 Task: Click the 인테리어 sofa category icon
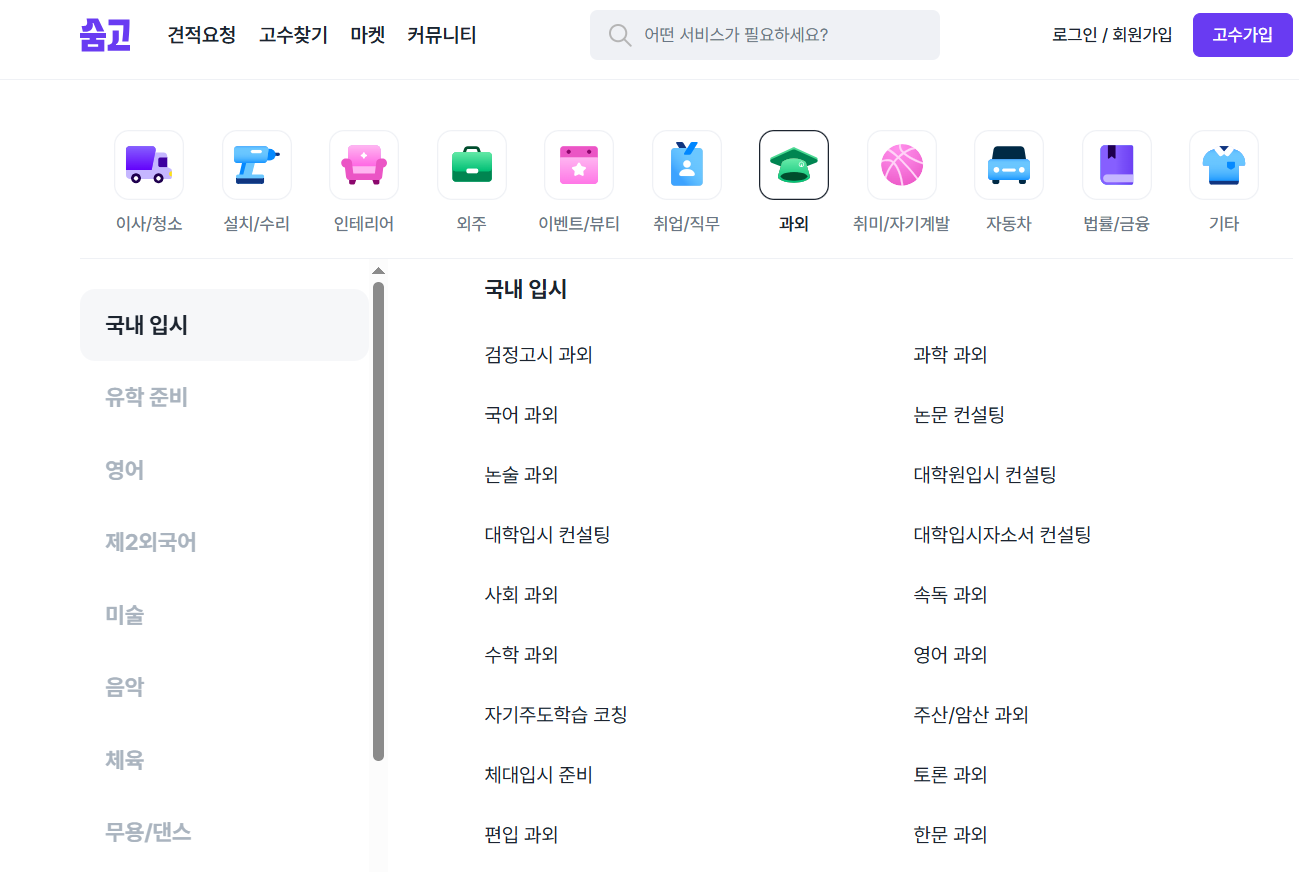(364, 164)
